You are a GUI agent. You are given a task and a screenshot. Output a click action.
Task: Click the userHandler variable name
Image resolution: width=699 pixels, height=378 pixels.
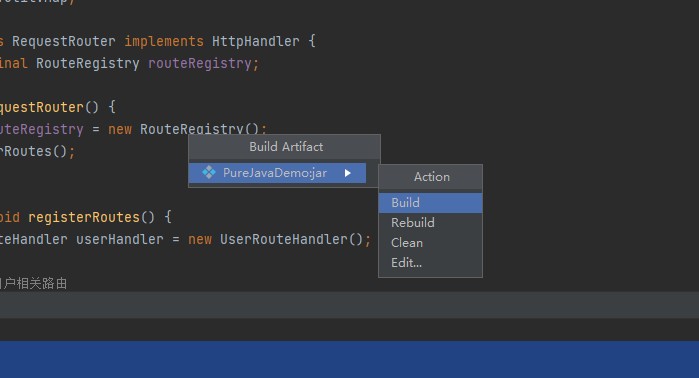tap(119, 239)
